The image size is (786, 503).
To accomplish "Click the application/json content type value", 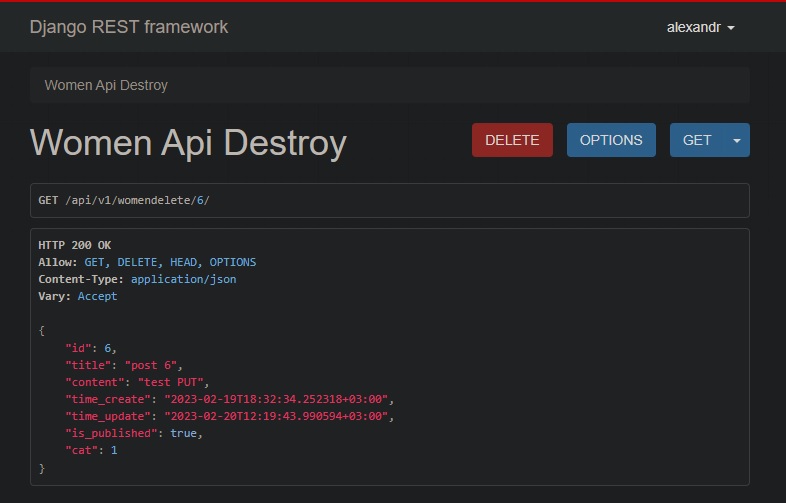I will (x=183, y=279).
